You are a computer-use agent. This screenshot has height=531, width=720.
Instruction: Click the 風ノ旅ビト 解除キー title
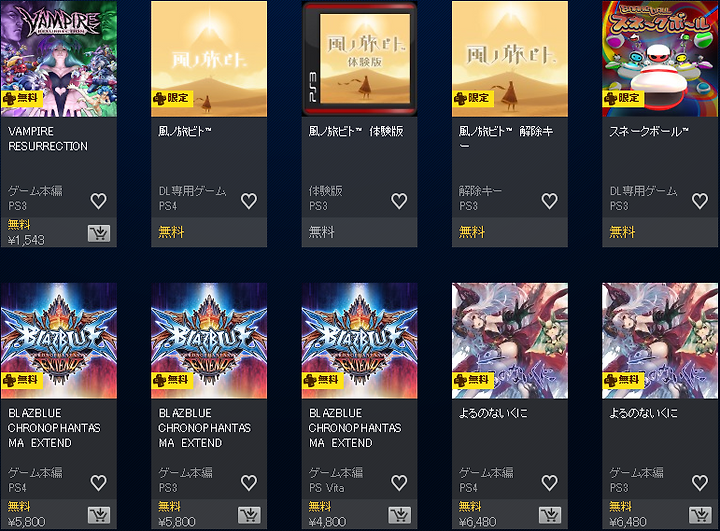coord(506,138)
